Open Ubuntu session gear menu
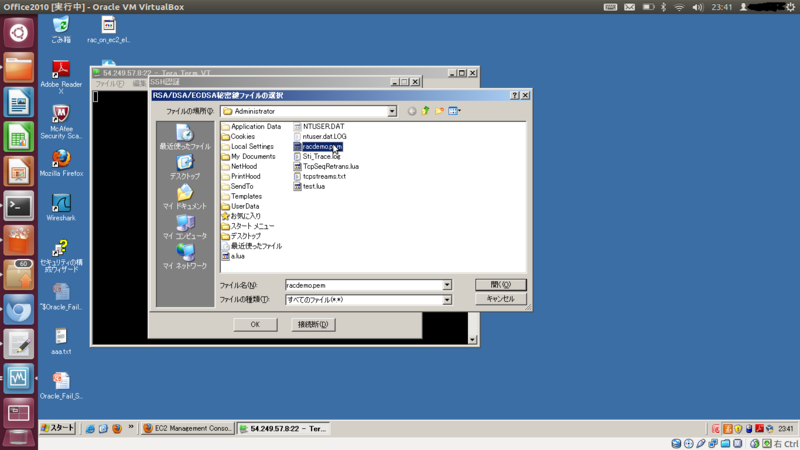800x450 pixels. (x=790, y=7)
